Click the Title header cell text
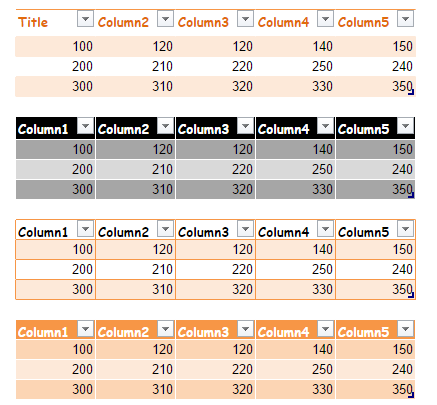 pyautogui.click(x=33, y=22)
